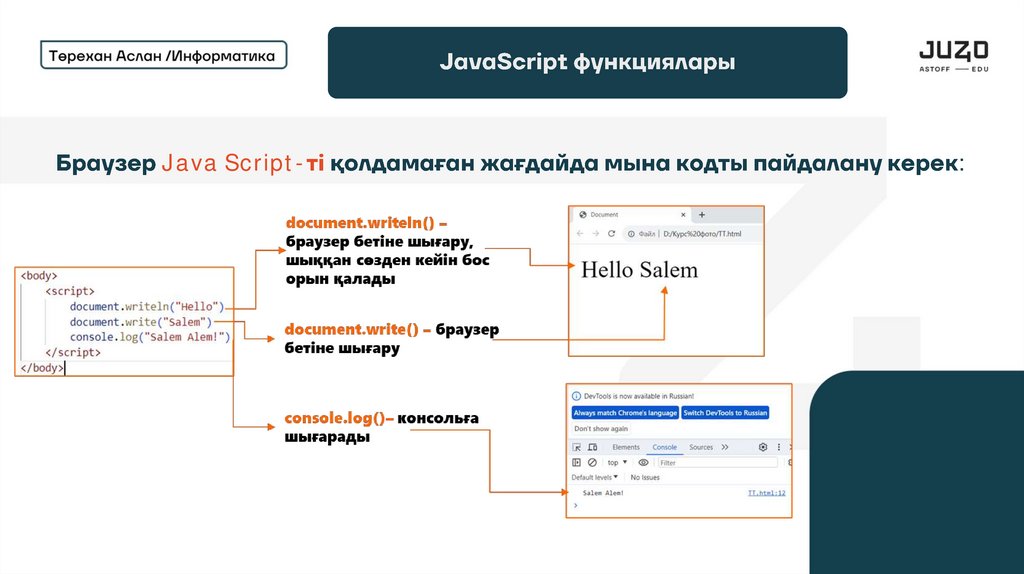Screen dimensions: 1024x574
Task: Open the top context dropdown
Action: pos(617,462)
